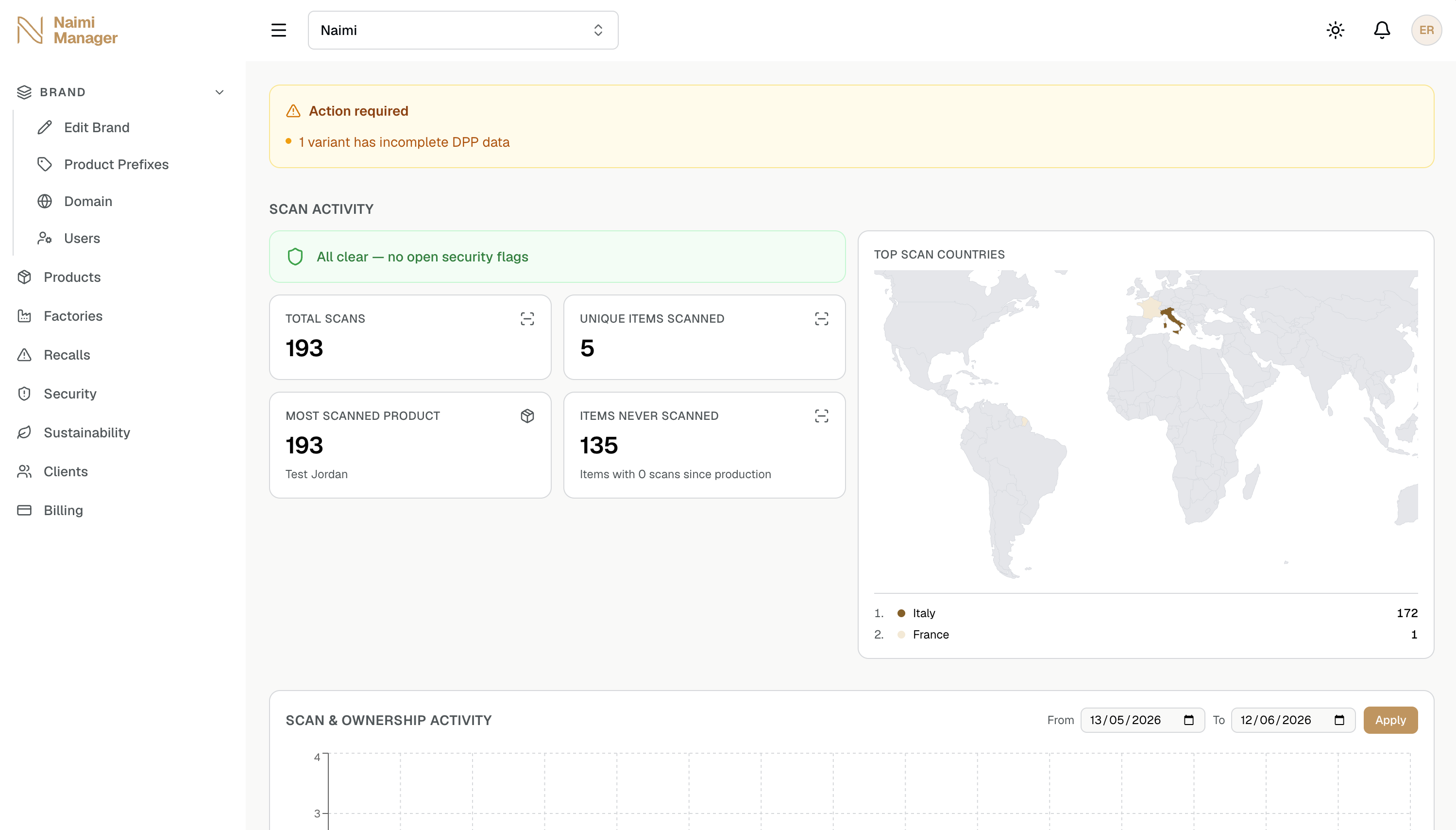Viewport: 1456px width, 830px height.
Task: Click the Naimi Manager logo
Action: click(x=67, y=30)
